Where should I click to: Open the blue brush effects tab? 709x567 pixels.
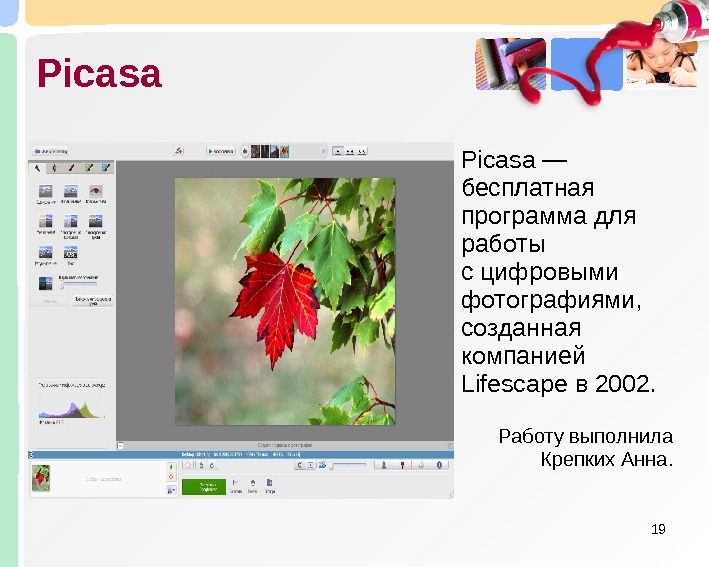tap(106, 168)
